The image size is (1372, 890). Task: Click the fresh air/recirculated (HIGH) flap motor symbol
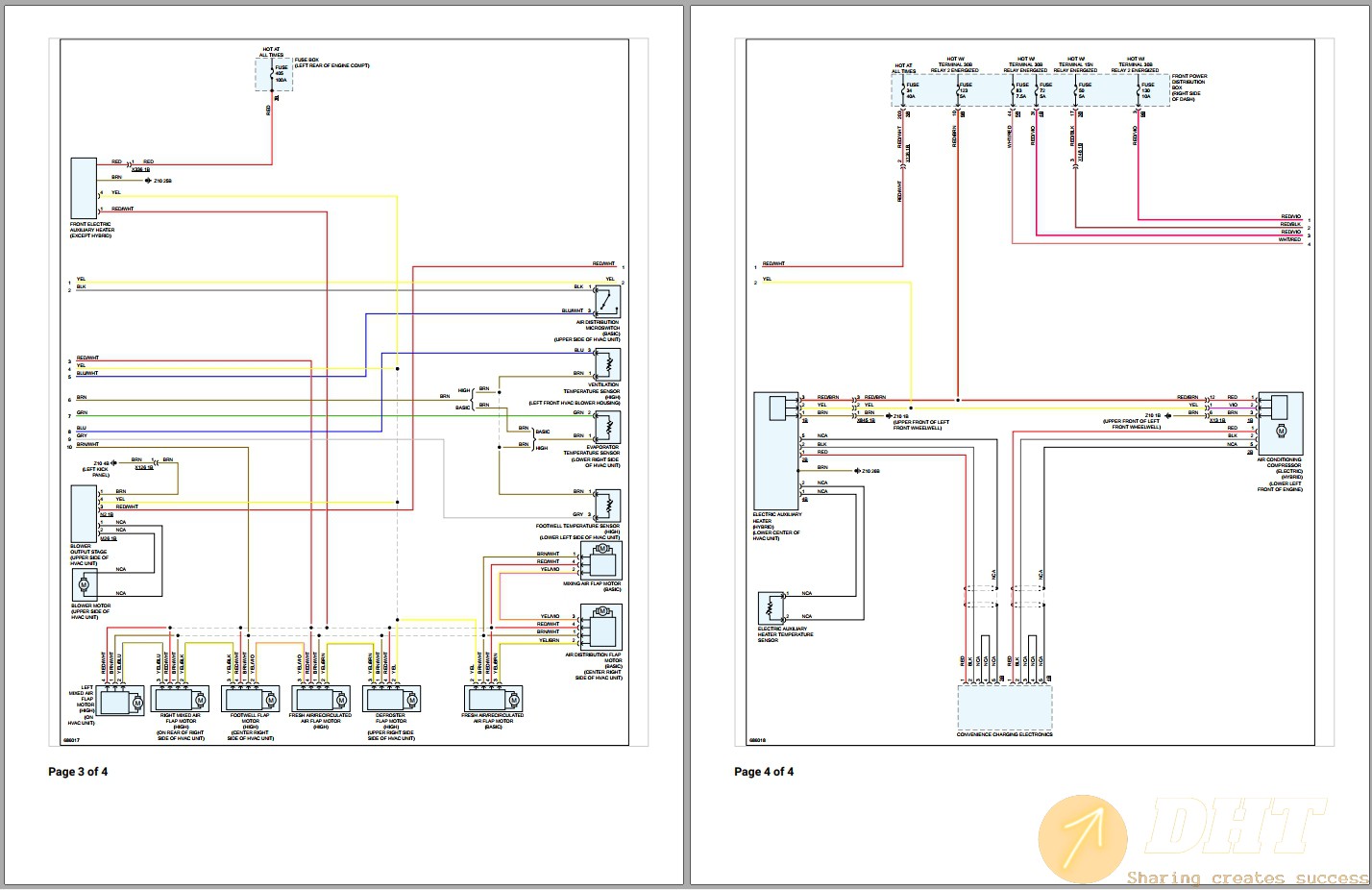tap(321, 699)
